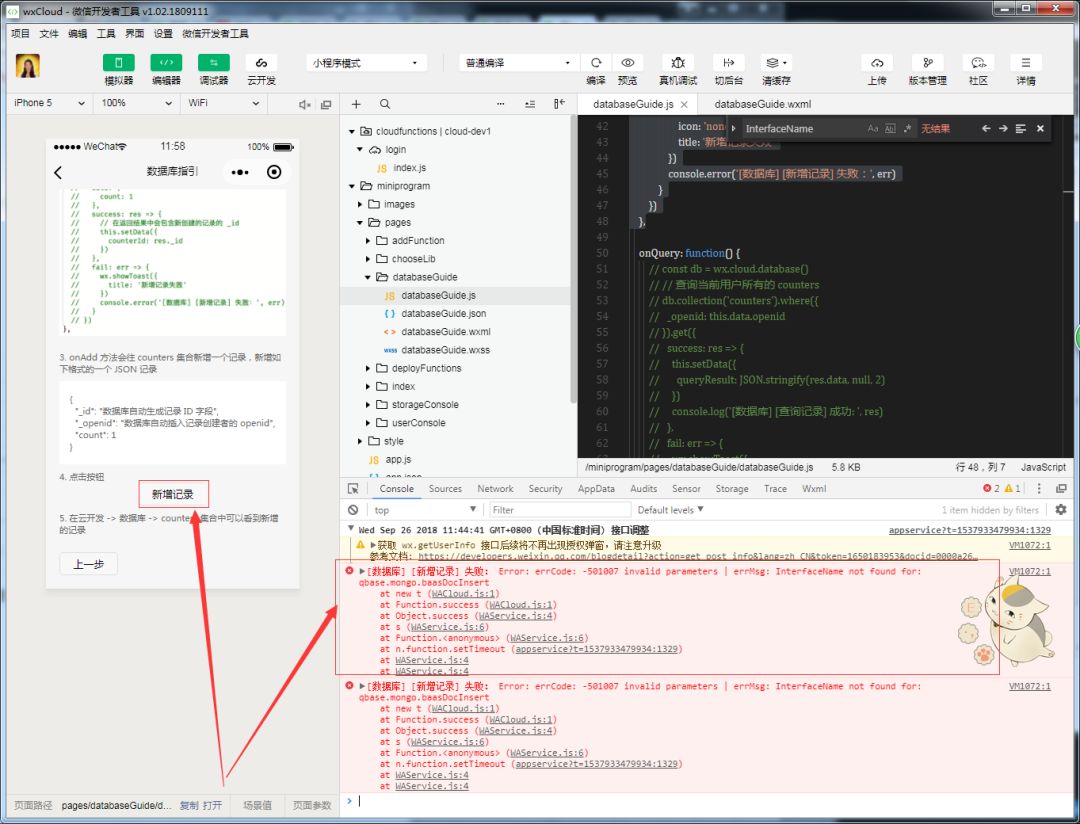The width and height of the screenshot is (1080, 824).
Task: Collapse the cloudfunctions folder
Action: [x=352, y=131]
